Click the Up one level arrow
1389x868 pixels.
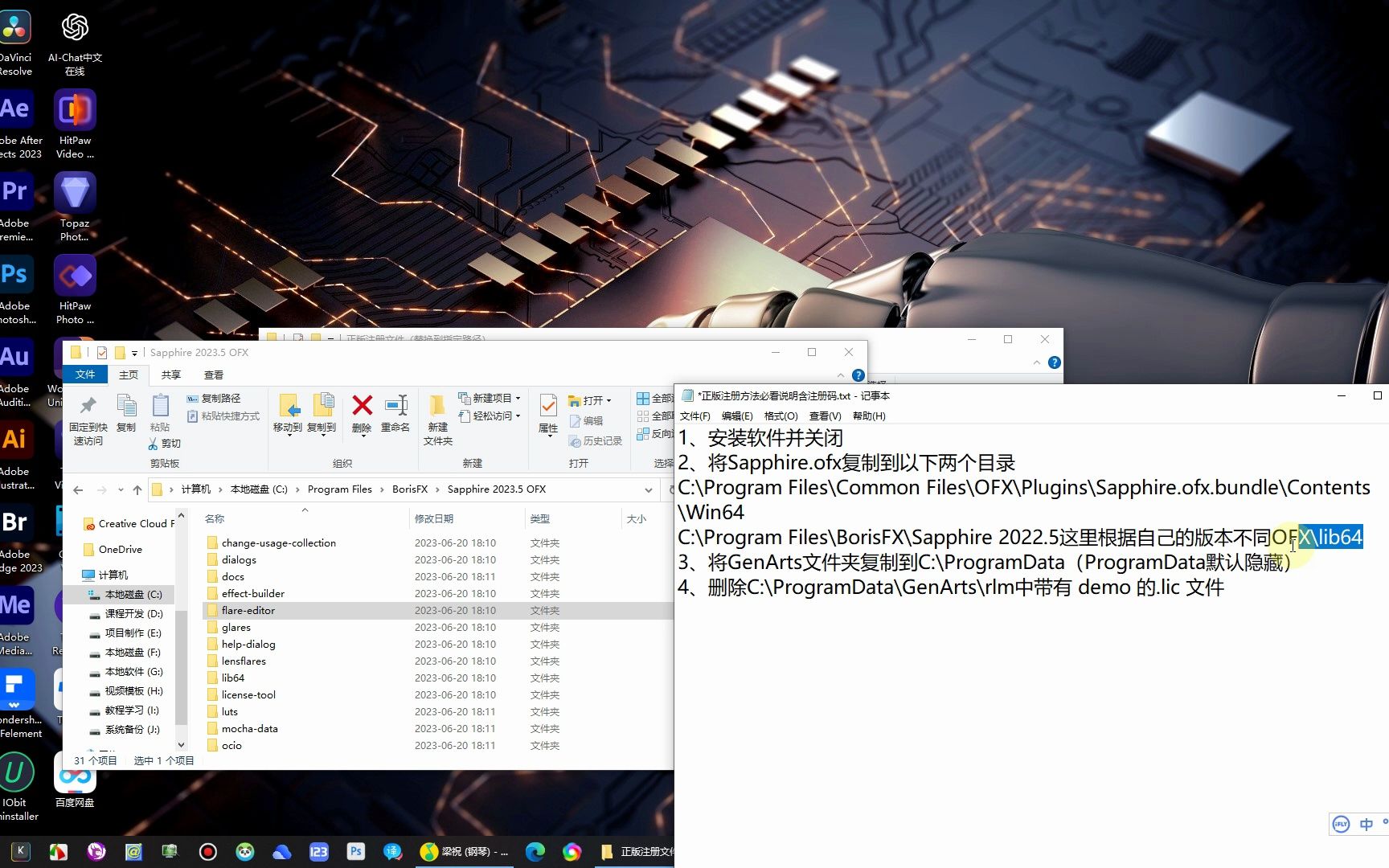(x=137, y=489)
